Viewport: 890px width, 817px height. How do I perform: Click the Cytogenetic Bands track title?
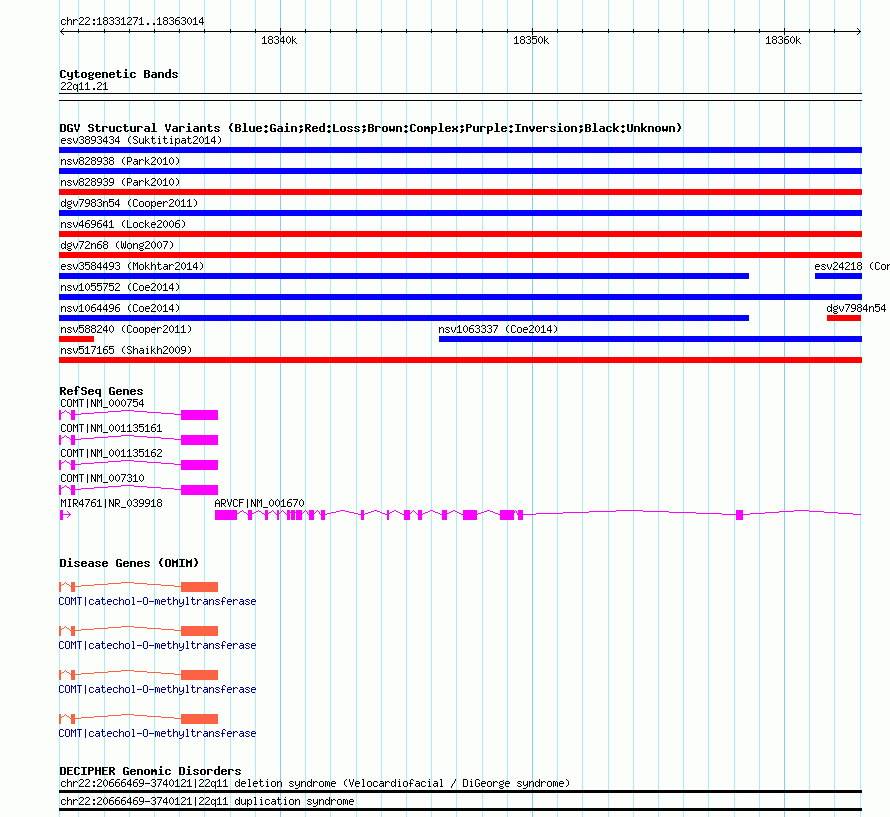pyautogui.click(x=119, y=74)
